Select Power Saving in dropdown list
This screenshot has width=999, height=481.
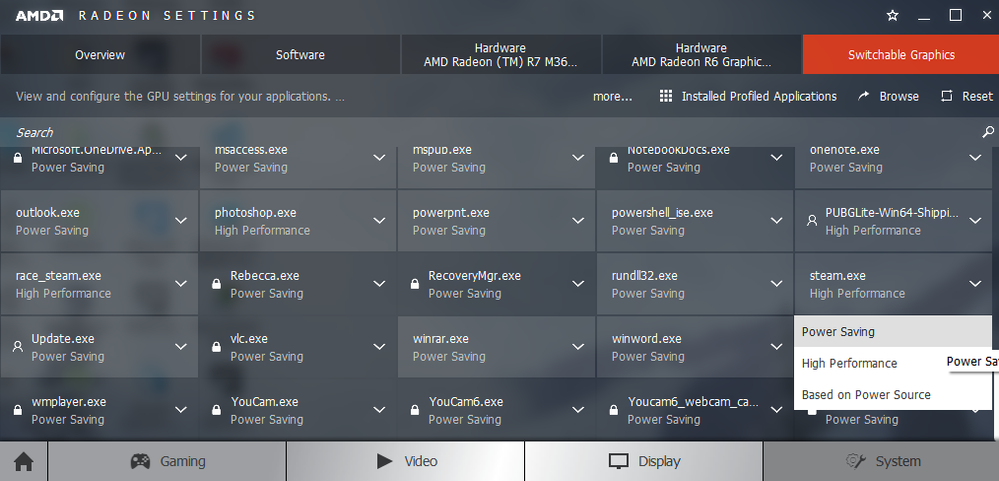[x=893, y=331]
